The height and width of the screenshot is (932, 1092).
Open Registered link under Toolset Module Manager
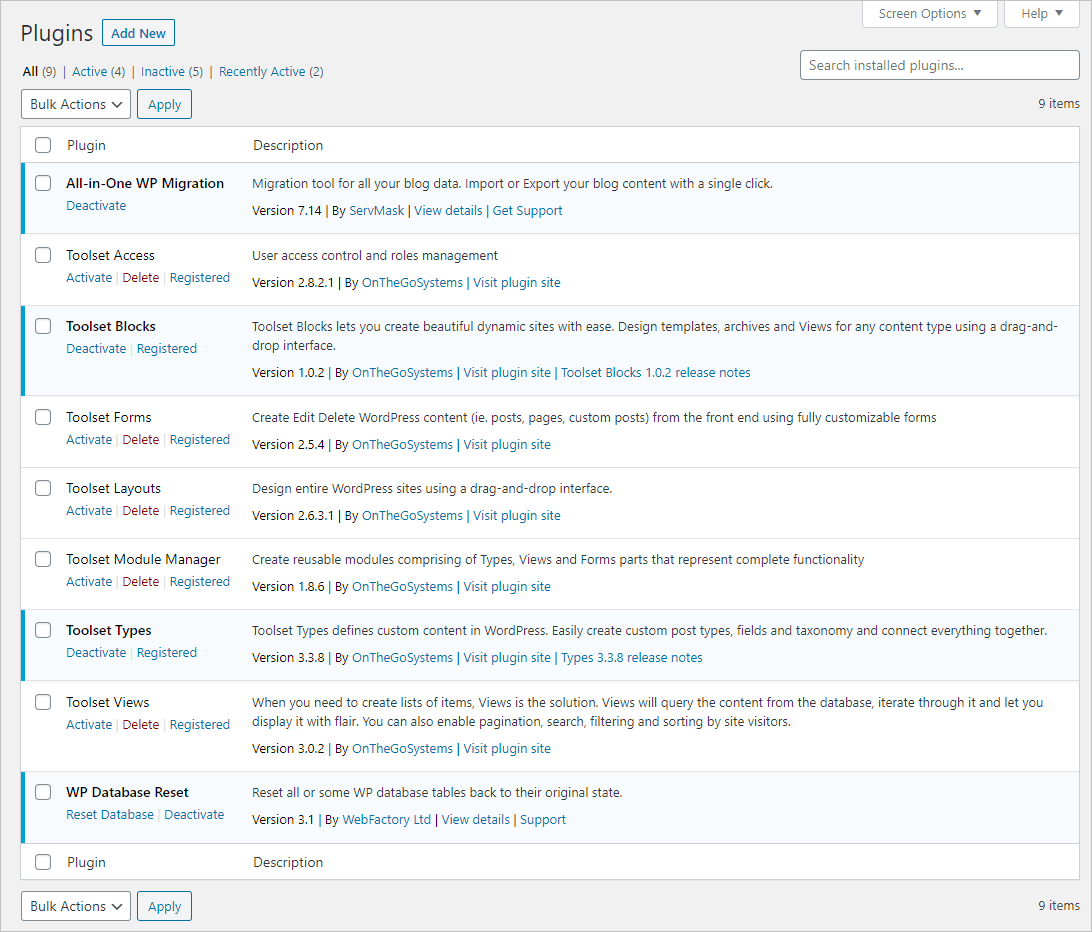200,582
